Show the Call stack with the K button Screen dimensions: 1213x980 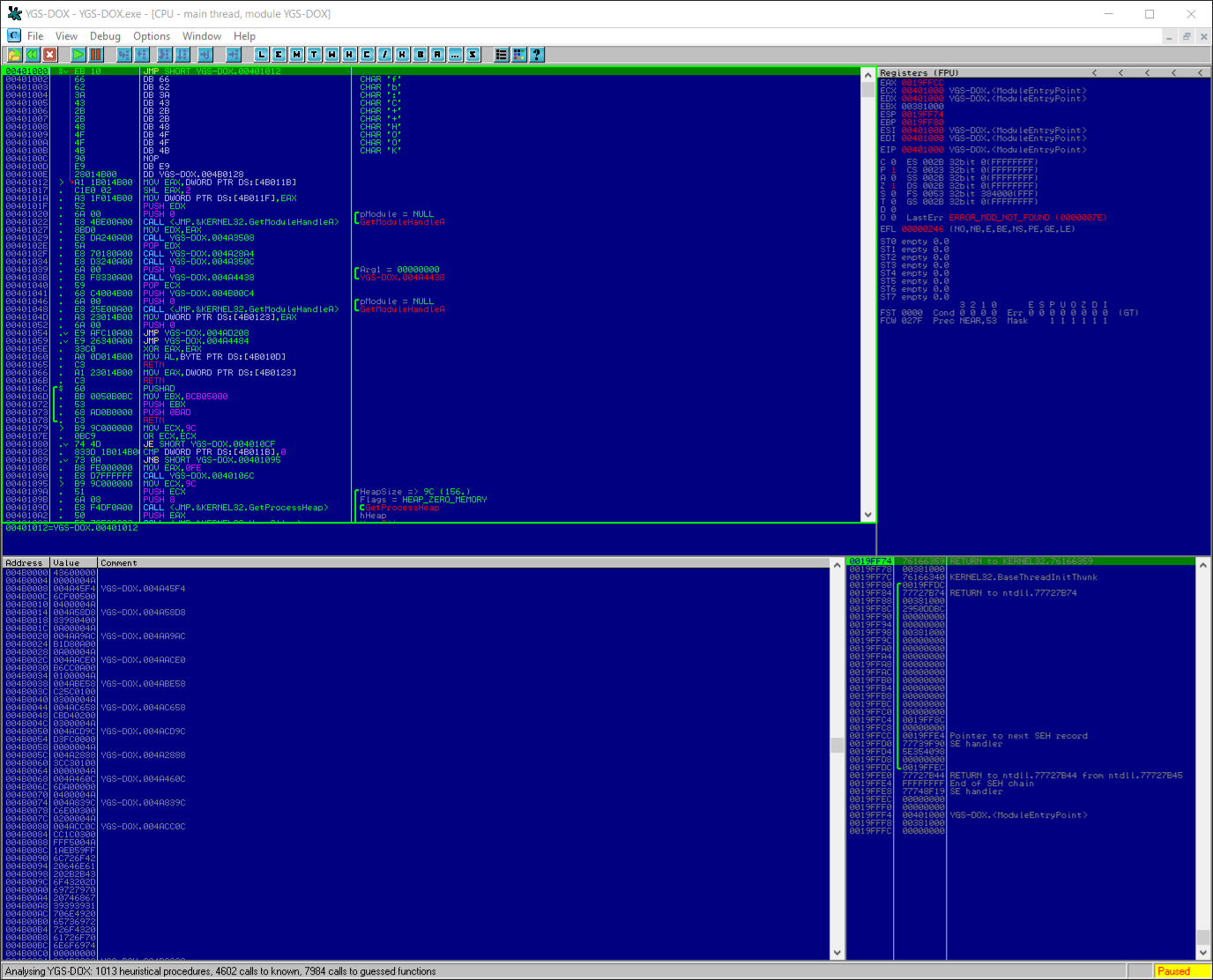[x=402, y=55]
